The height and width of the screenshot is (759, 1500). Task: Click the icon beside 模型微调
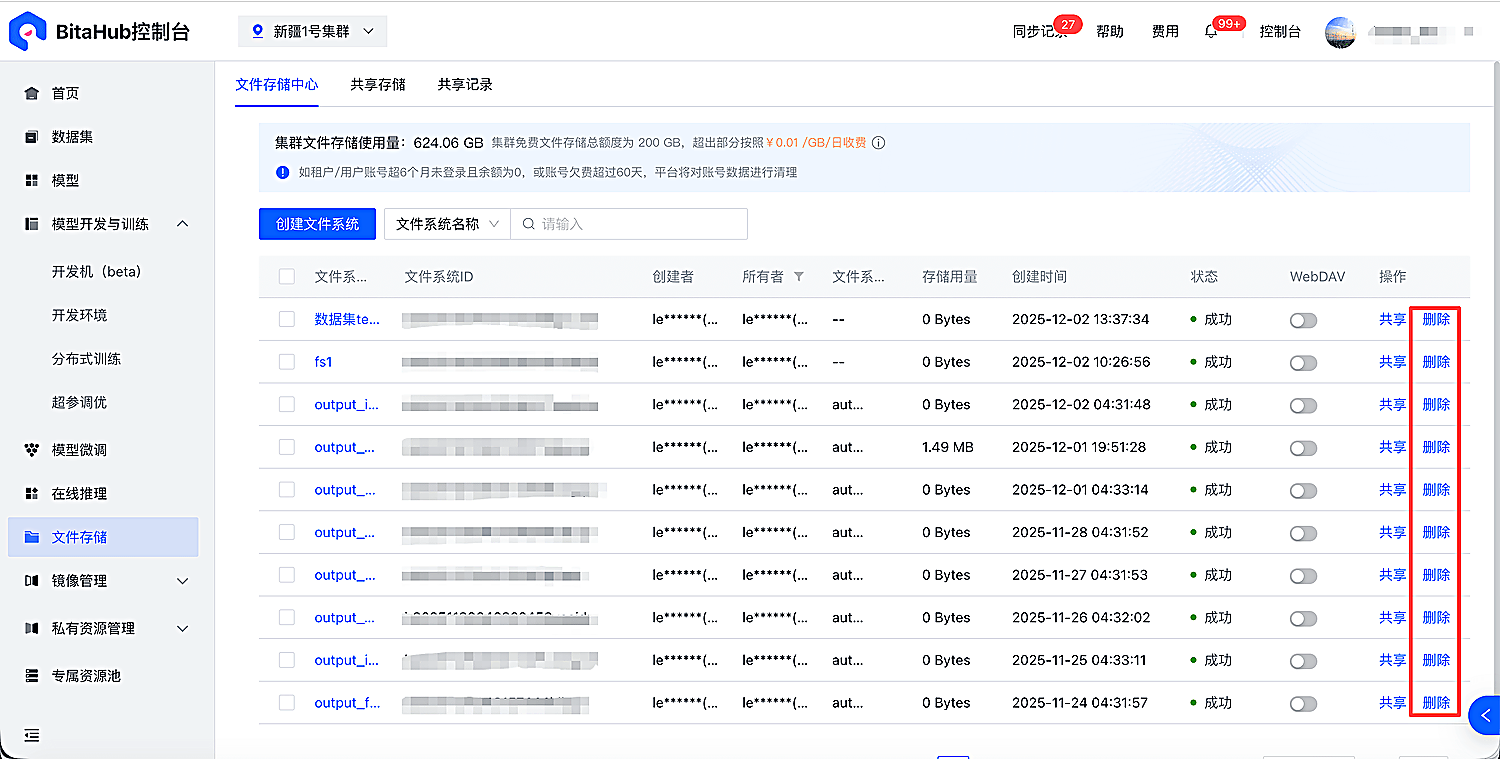pos(31,450)
